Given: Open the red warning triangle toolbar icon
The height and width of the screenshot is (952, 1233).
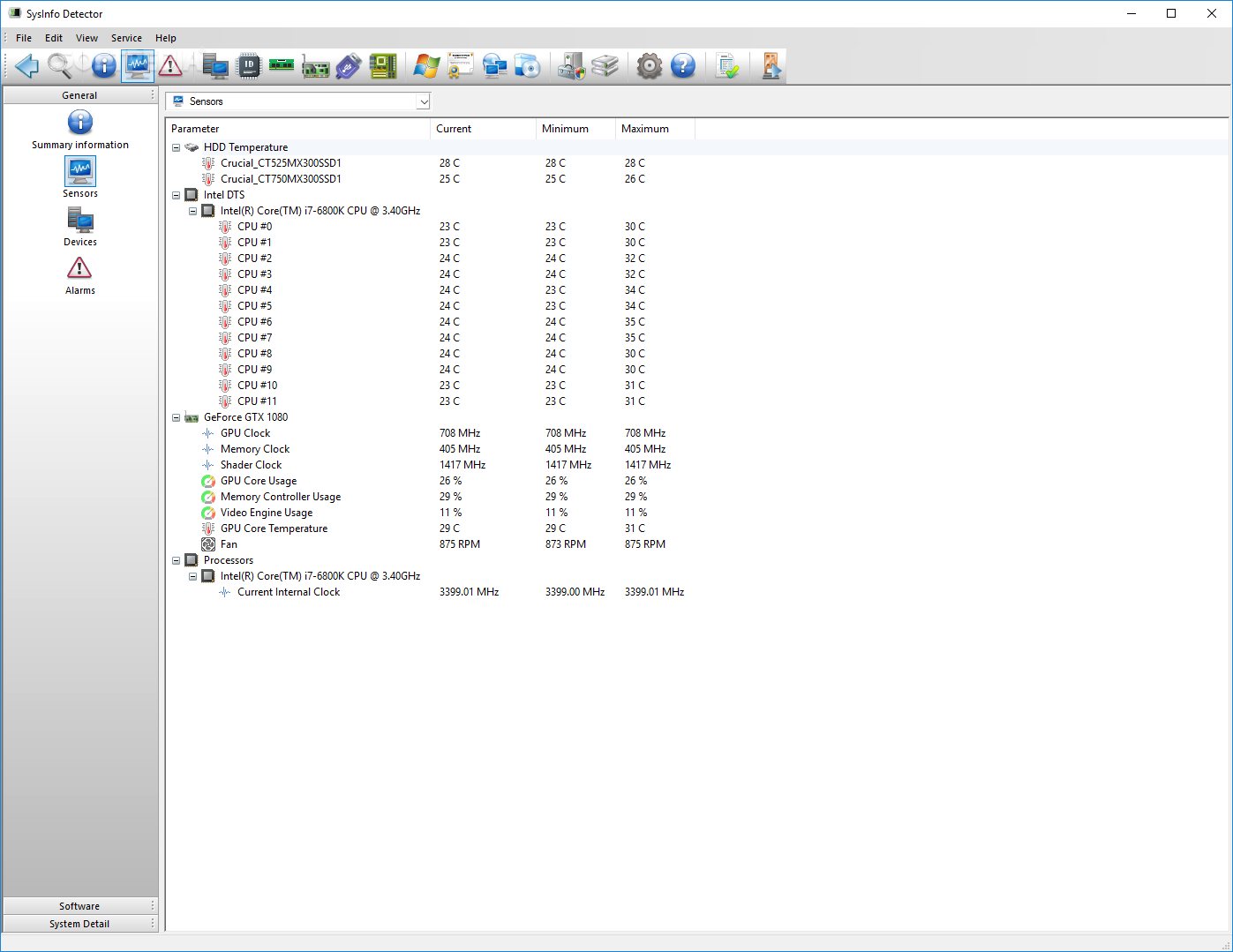Looking at the screenshot, I should 170,66.
